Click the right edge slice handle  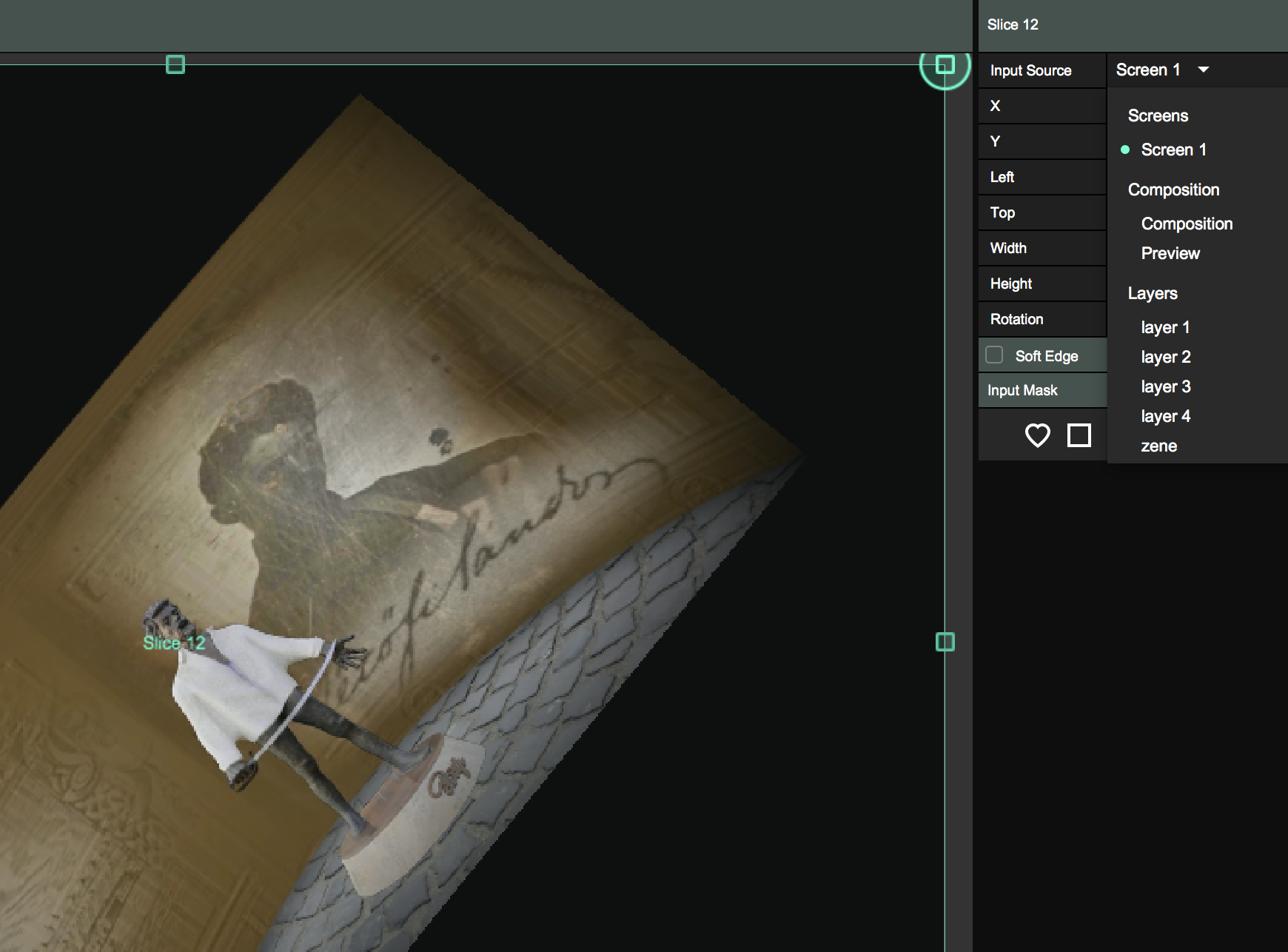pos(945,642)
